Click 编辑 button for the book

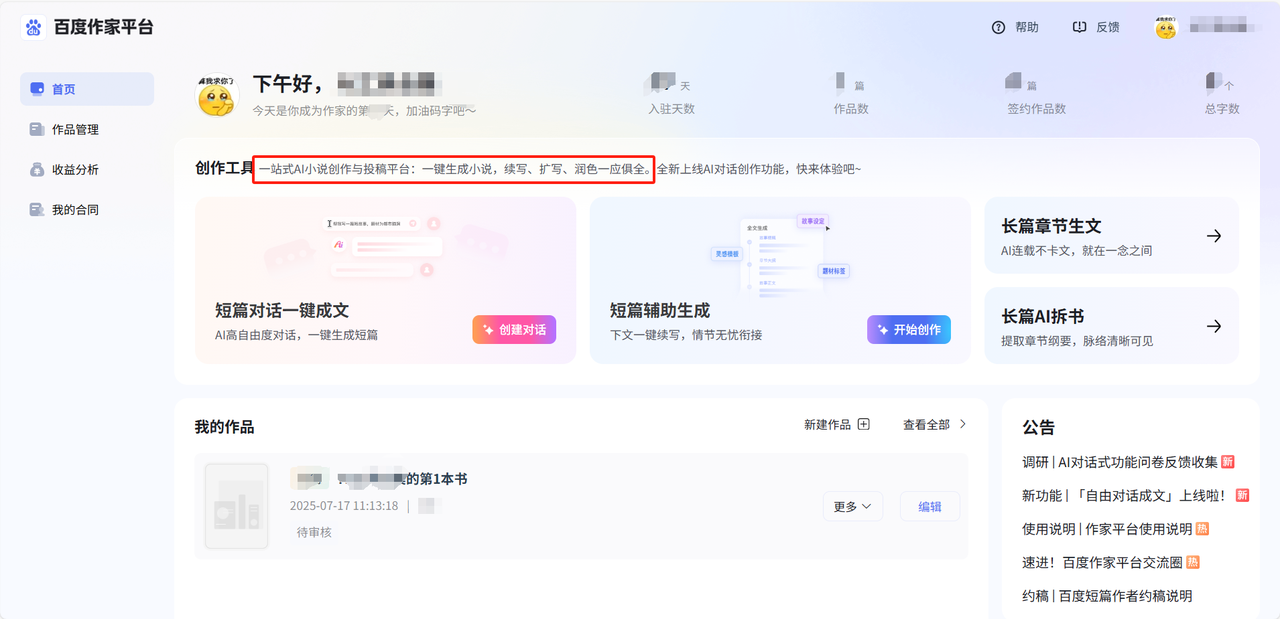point(930,507)
